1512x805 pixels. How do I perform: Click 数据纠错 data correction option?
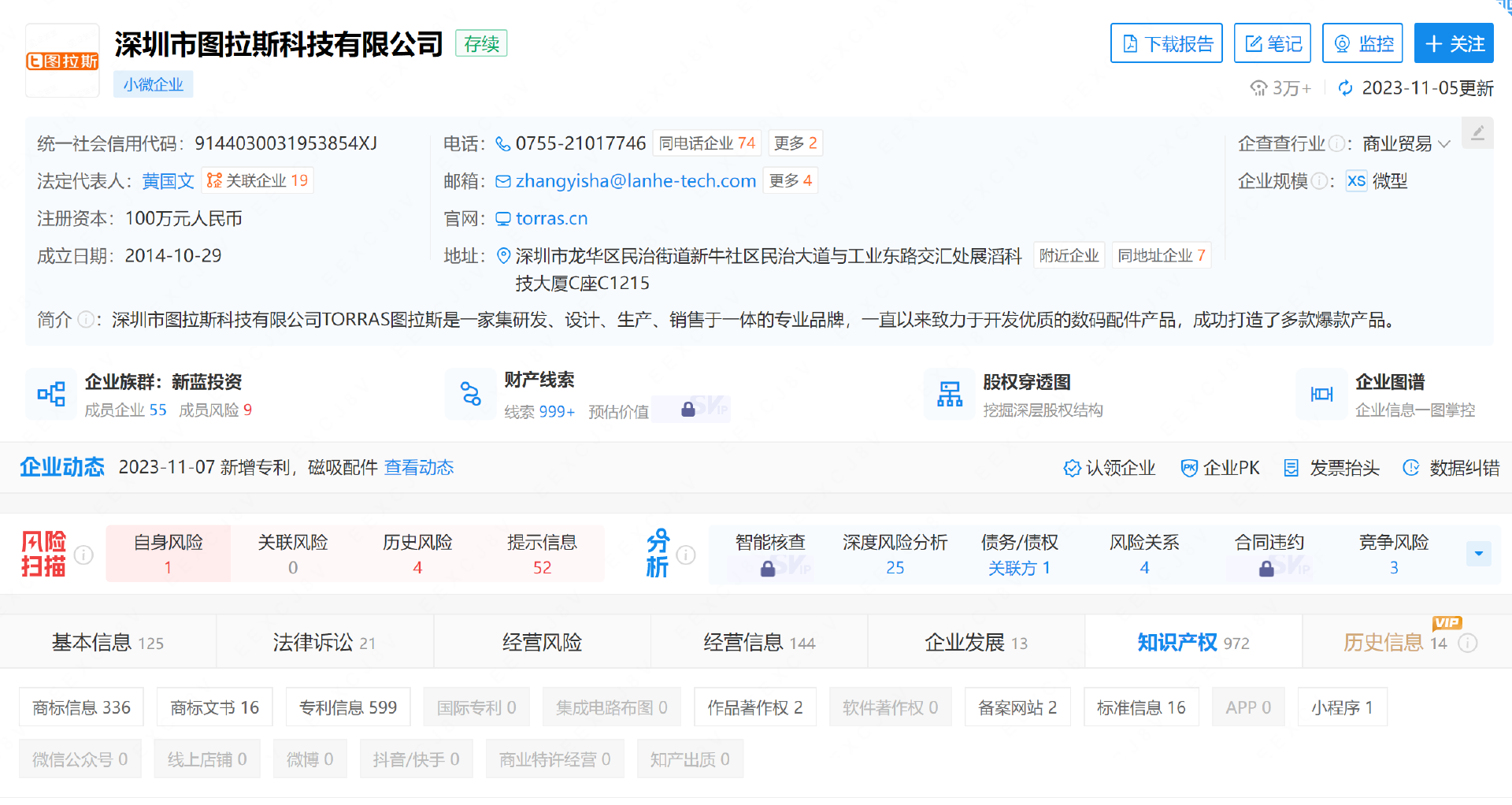pyautogui.click(x=1451, y=468)
